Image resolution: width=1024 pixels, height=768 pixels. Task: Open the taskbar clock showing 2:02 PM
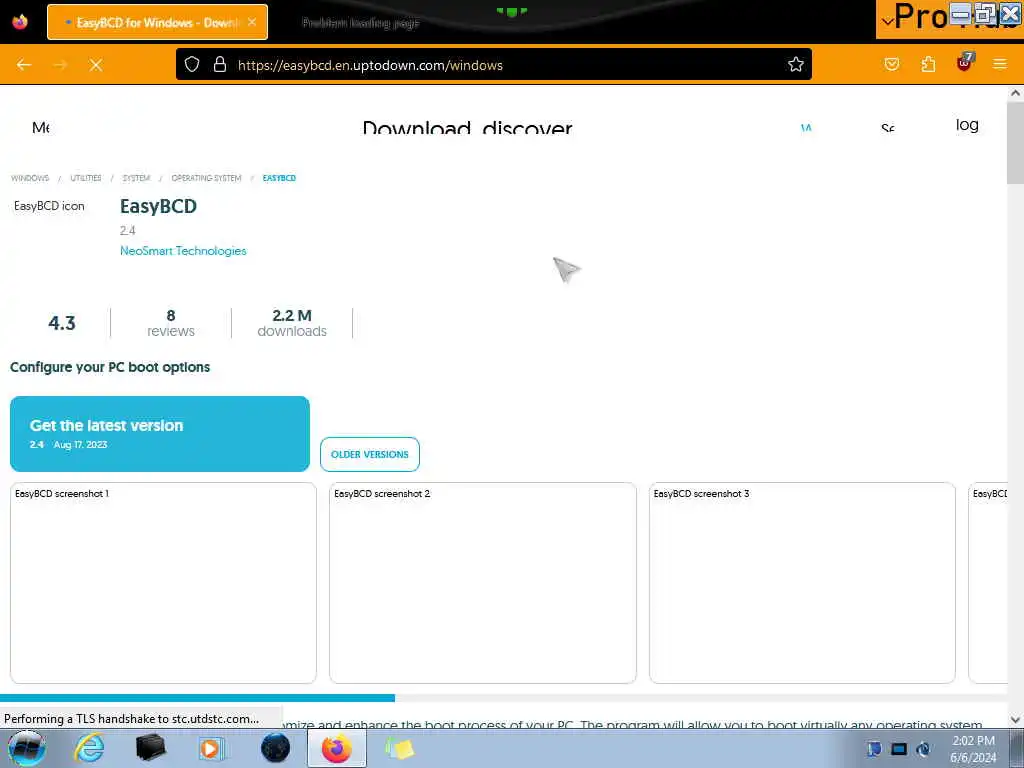973,749
